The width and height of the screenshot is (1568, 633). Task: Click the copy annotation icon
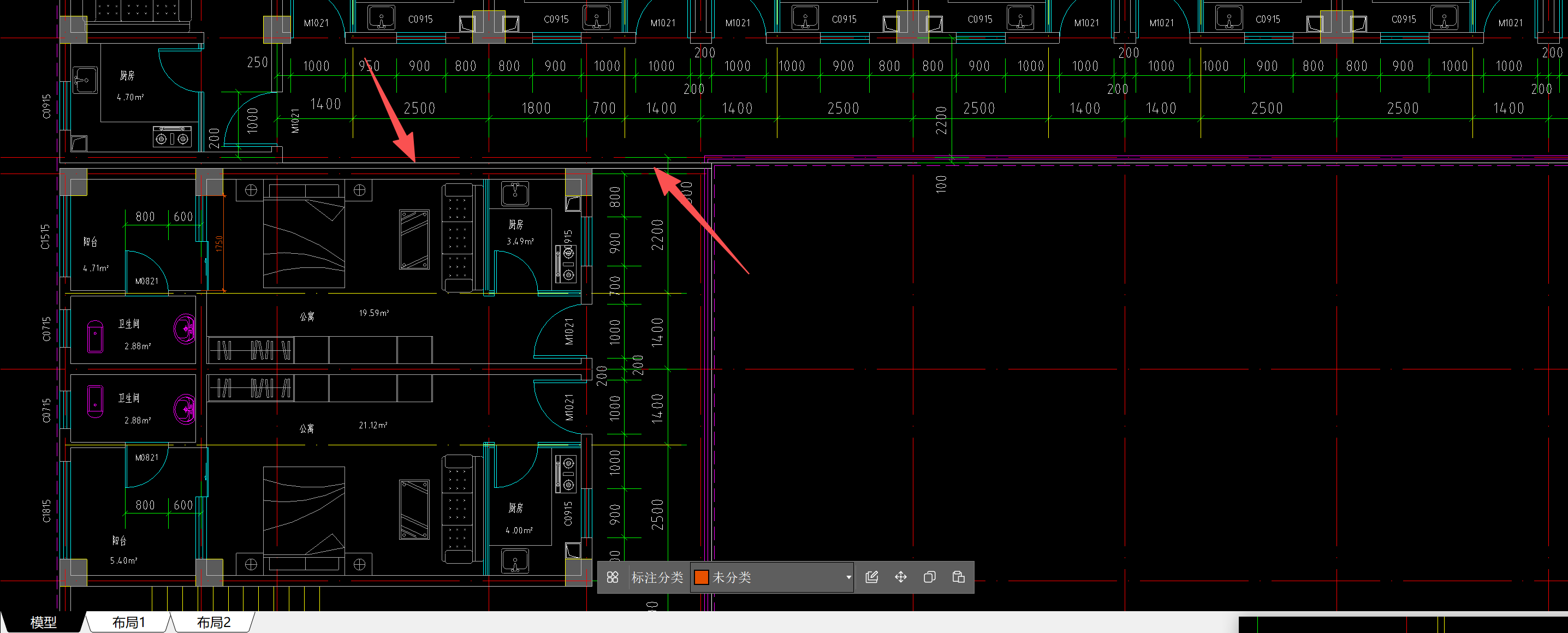[929, 577]
